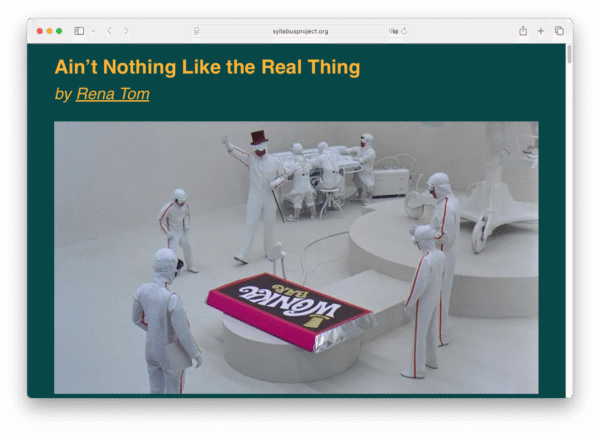Reload the current page
The width and height of the screenshot is (600, 434).
404,31
